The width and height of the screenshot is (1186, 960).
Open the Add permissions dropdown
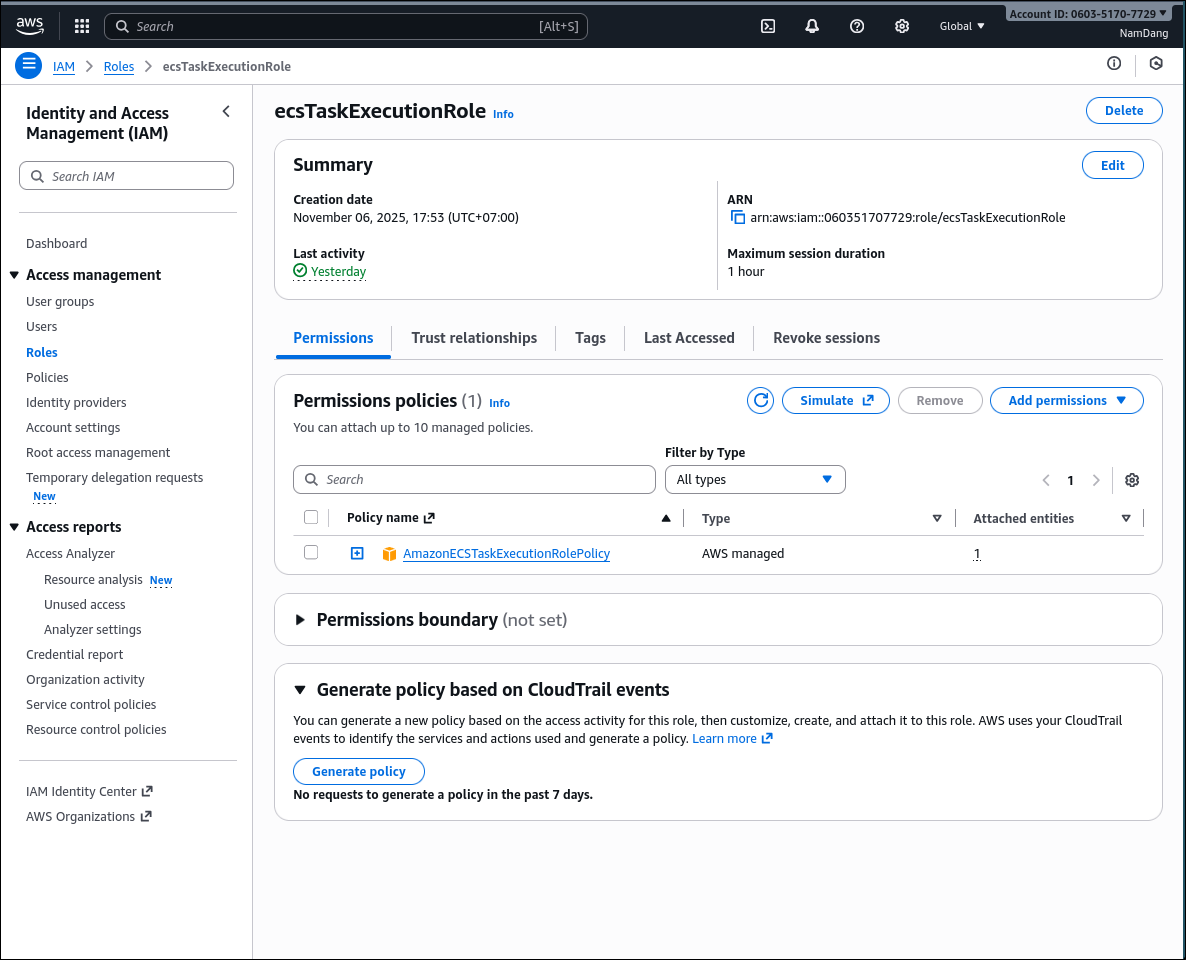1066,400
